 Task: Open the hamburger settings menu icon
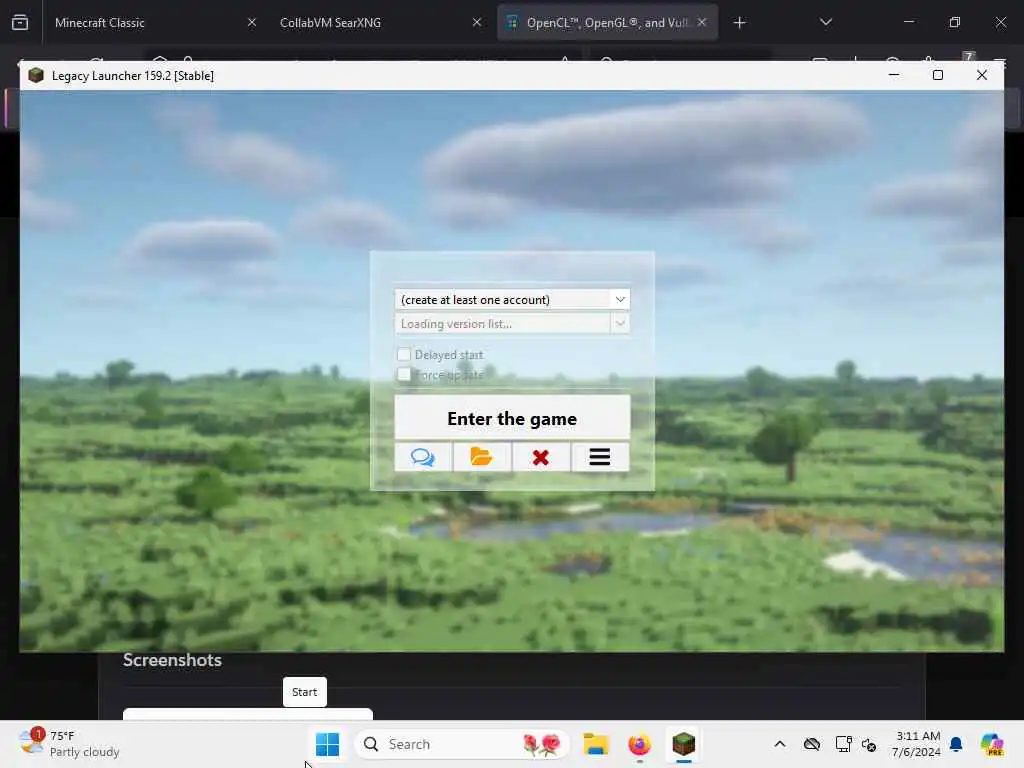click(x=600, y=457)
